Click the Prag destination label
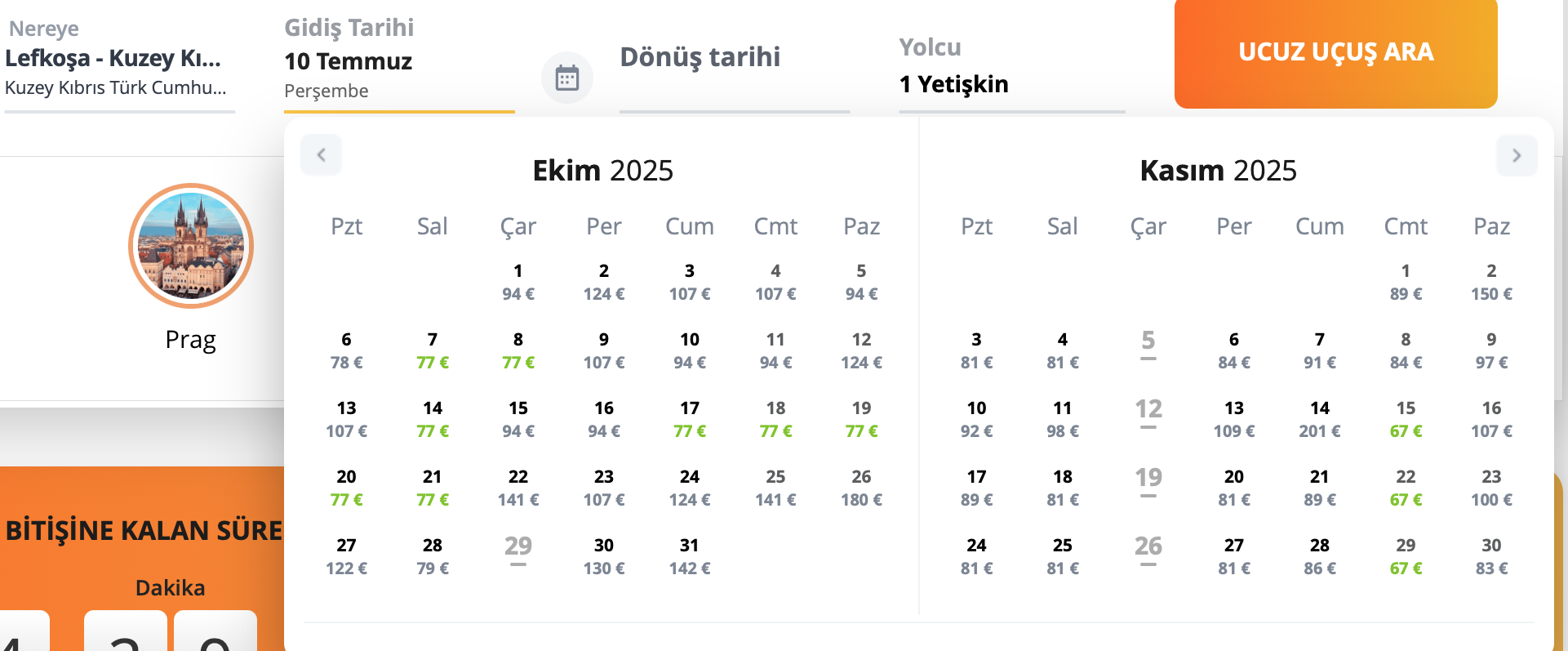This screenshot has width=1568, height=651. (x=191, y=339)
